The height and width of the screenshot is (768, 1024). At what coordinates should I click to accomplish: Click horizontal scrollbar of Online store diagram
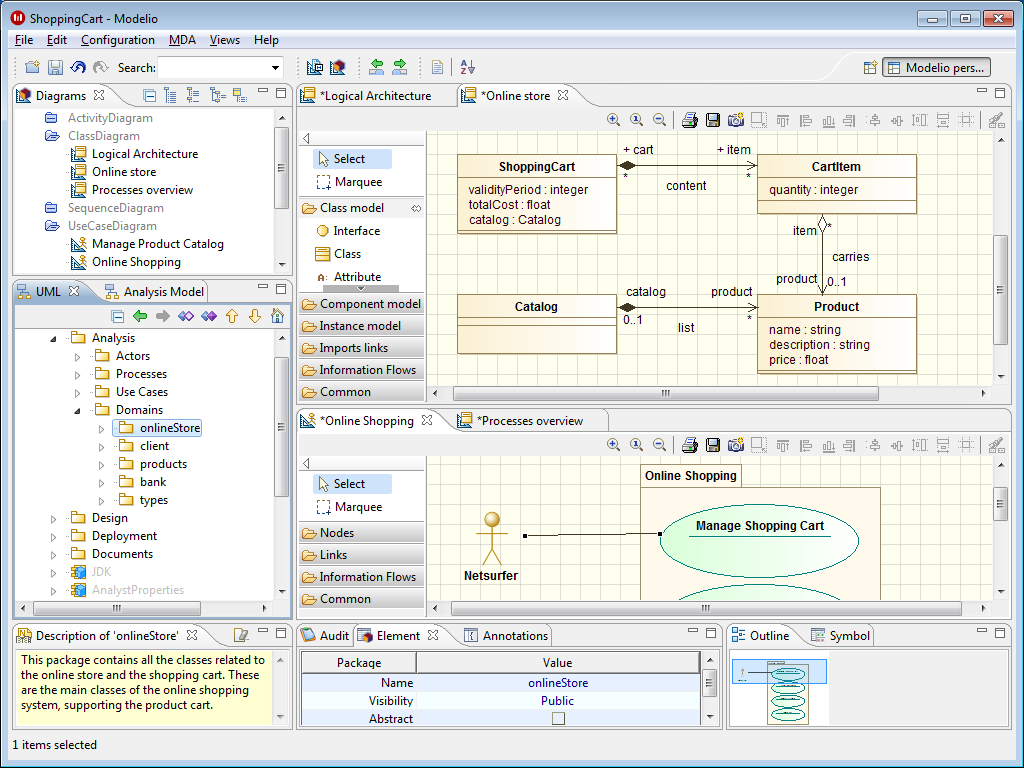click(665, 393)
